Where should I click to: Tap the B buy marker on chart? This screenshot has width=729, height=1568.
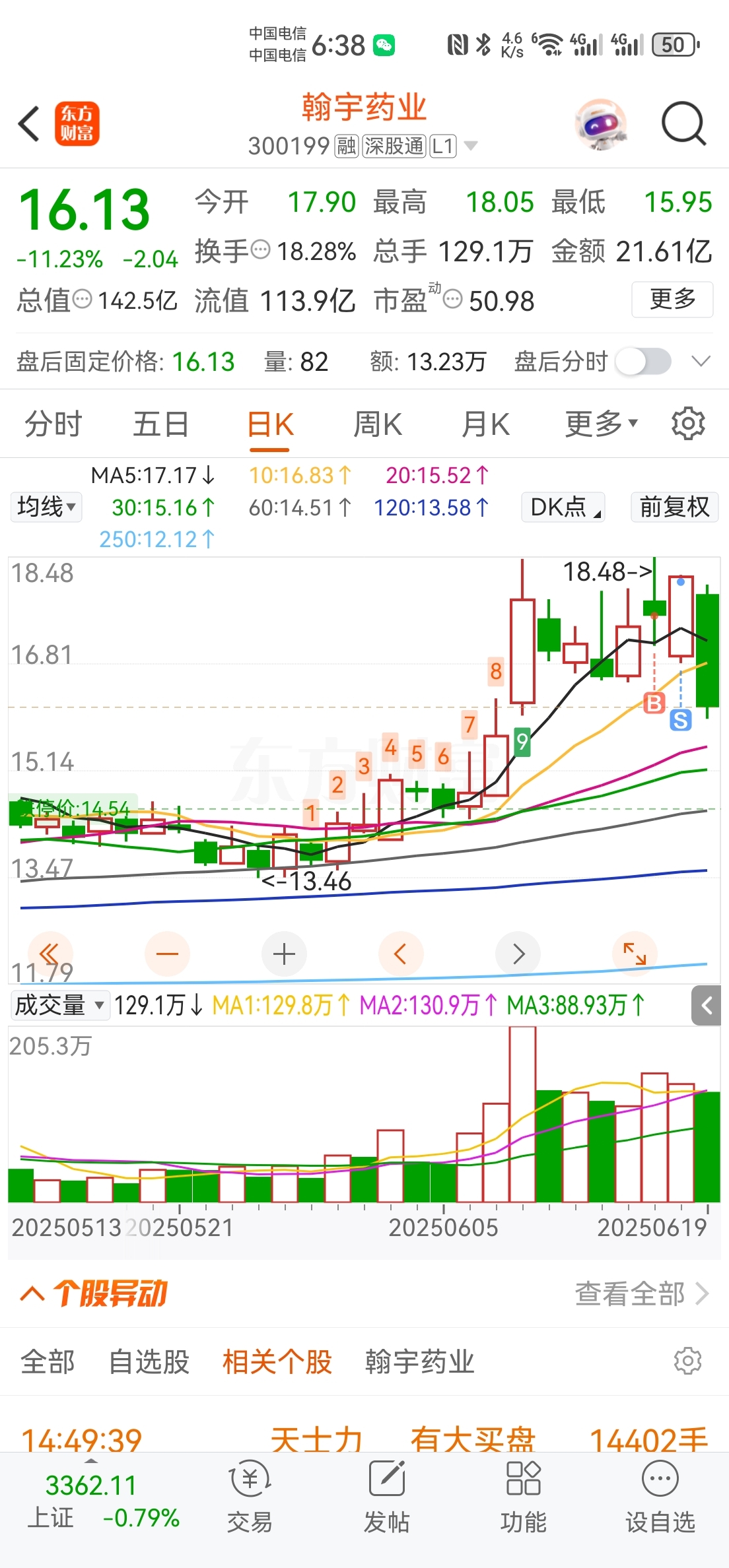pyautogui.click(x=654, y=703)
